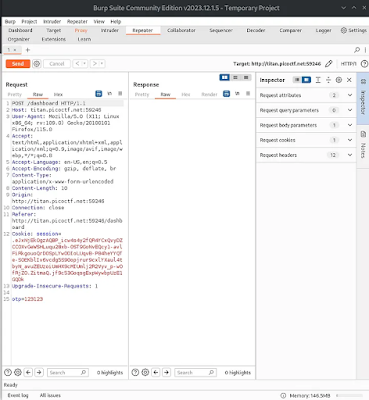Switch to the Intruder tab
Viewport: 369px width, 400px height.
(110, 30)
